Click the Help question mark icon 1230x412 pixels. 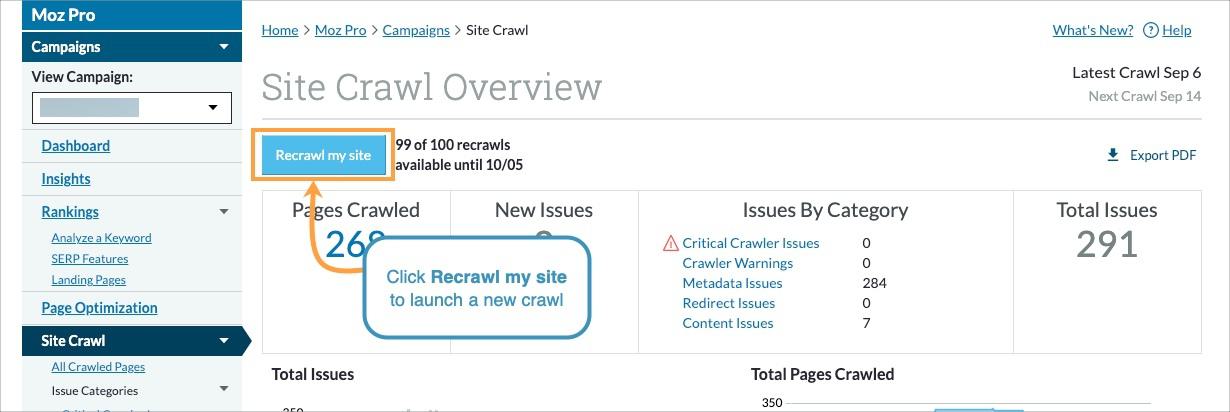(1150, 30)
